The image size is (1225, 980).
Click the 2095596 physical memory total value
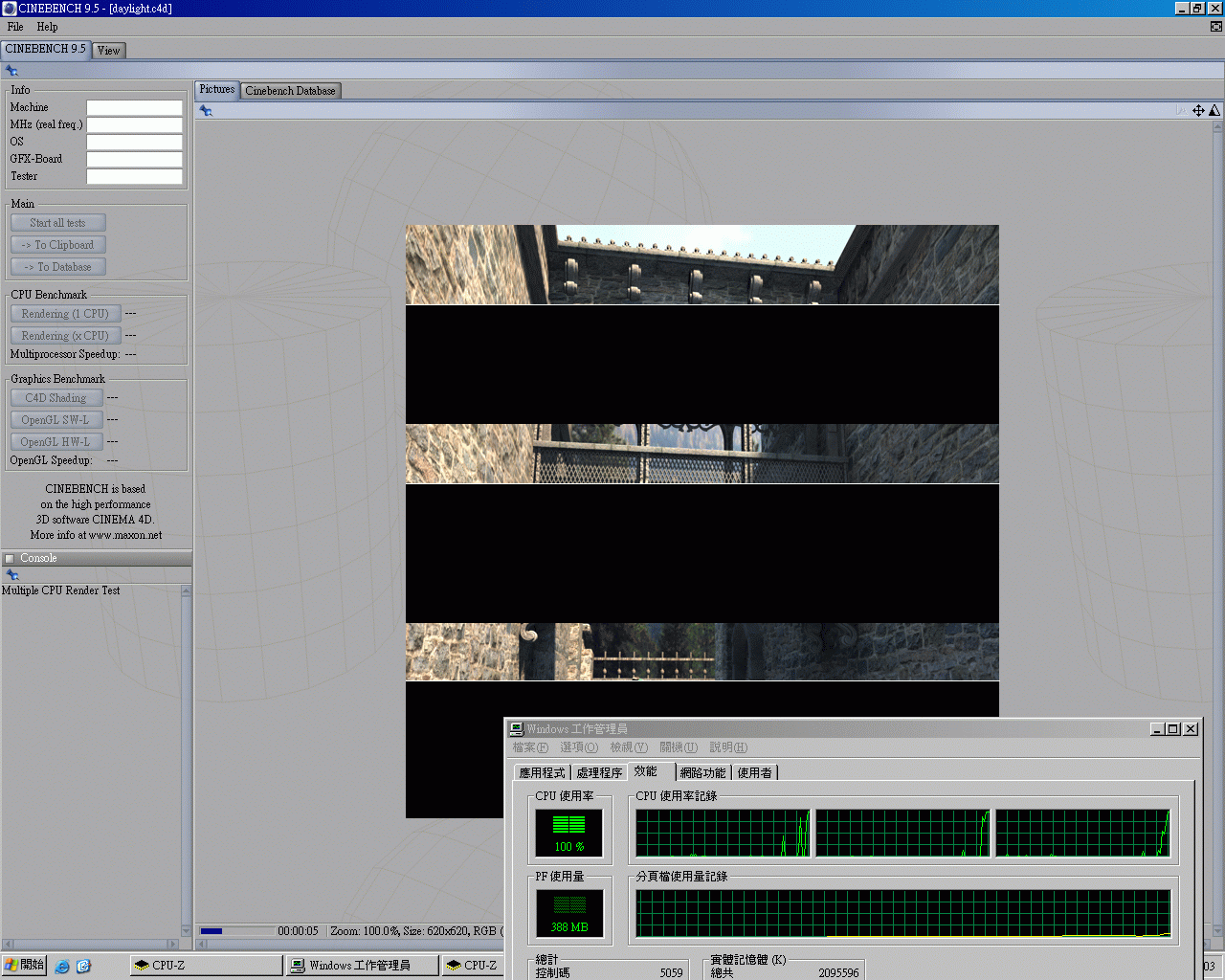tap(838, 973)
